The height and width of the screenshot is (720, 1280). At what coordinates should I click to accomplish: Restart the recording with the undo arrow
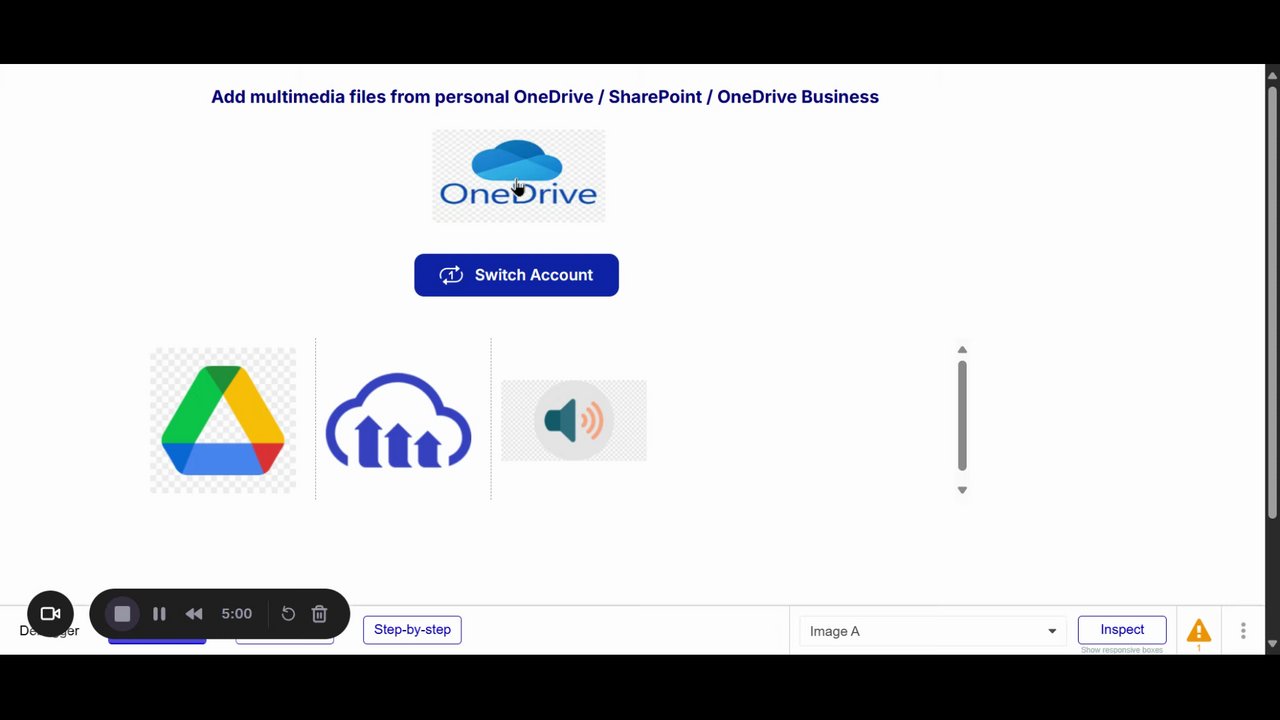point(288,614)
